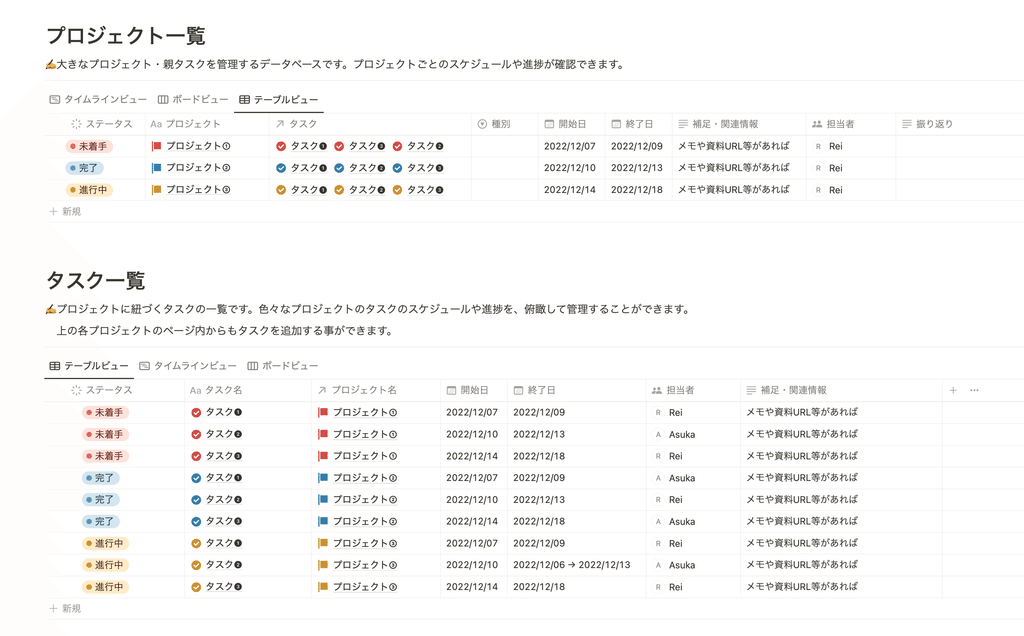
Task: Click the プロジェクト一覧 heading
Action: coord(126,35)
